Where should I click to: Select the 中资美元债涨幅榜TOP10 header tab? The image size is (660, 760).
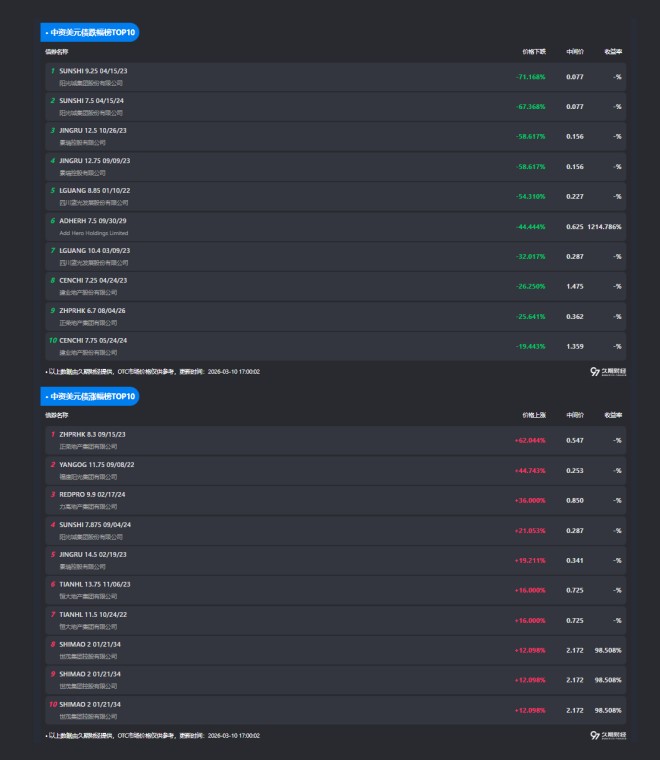click(90, 397)
